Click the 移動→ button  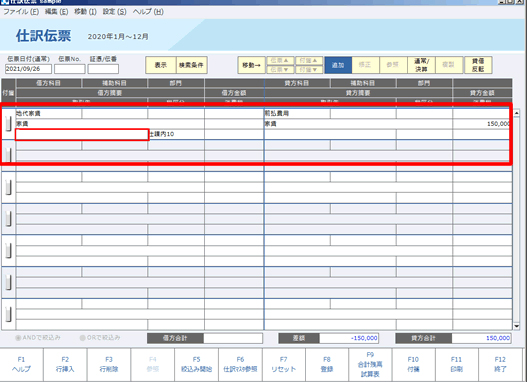click(x=252, y=65)
